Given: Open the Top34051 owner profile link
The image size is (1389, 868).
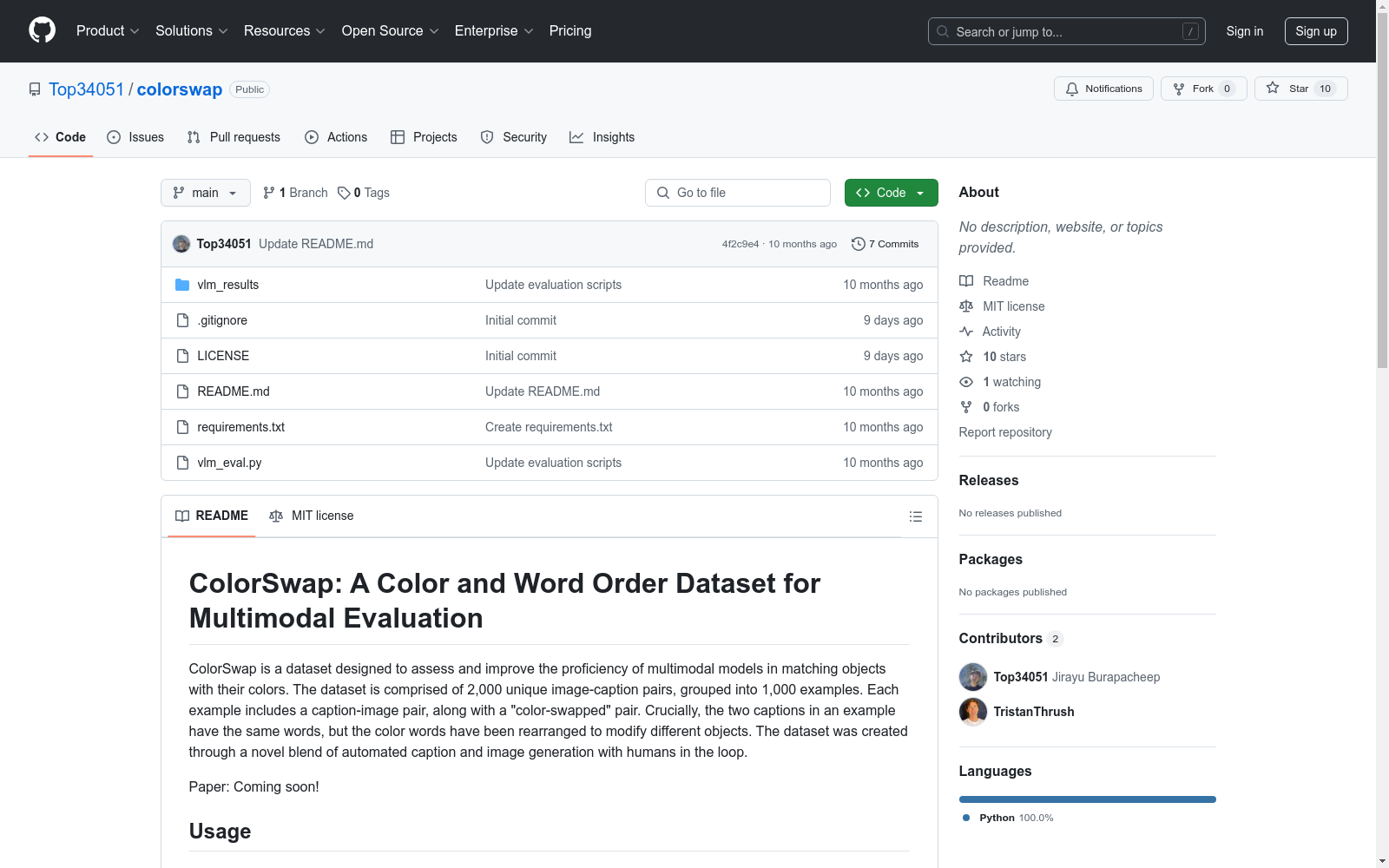Looking at the screenshot, I should (x=87, y=89).
